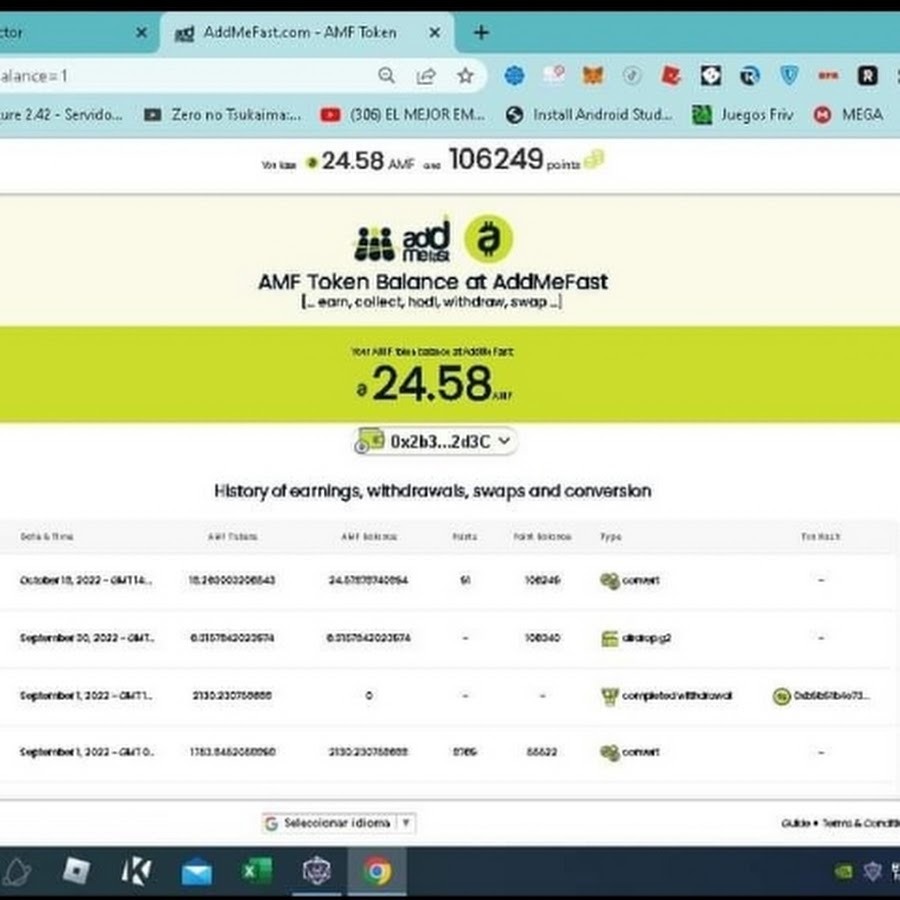
Task: Open the K app on the taskbar
Action: point(137,871)
